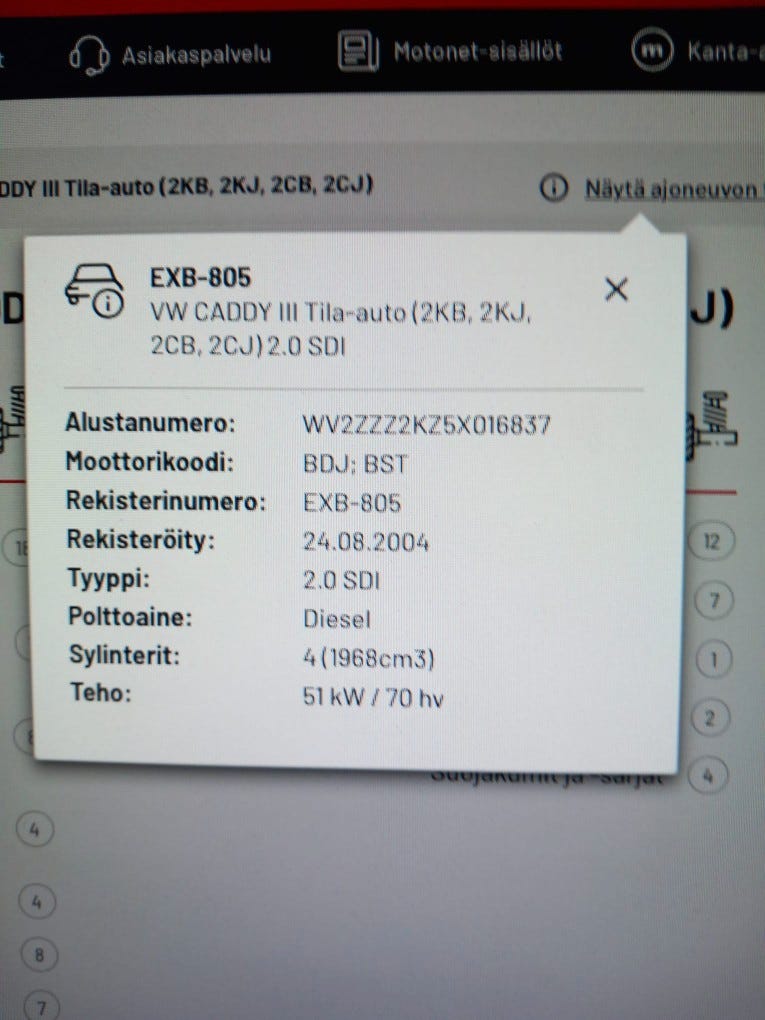Select fuel type Diesel

[x=336, y=619]
